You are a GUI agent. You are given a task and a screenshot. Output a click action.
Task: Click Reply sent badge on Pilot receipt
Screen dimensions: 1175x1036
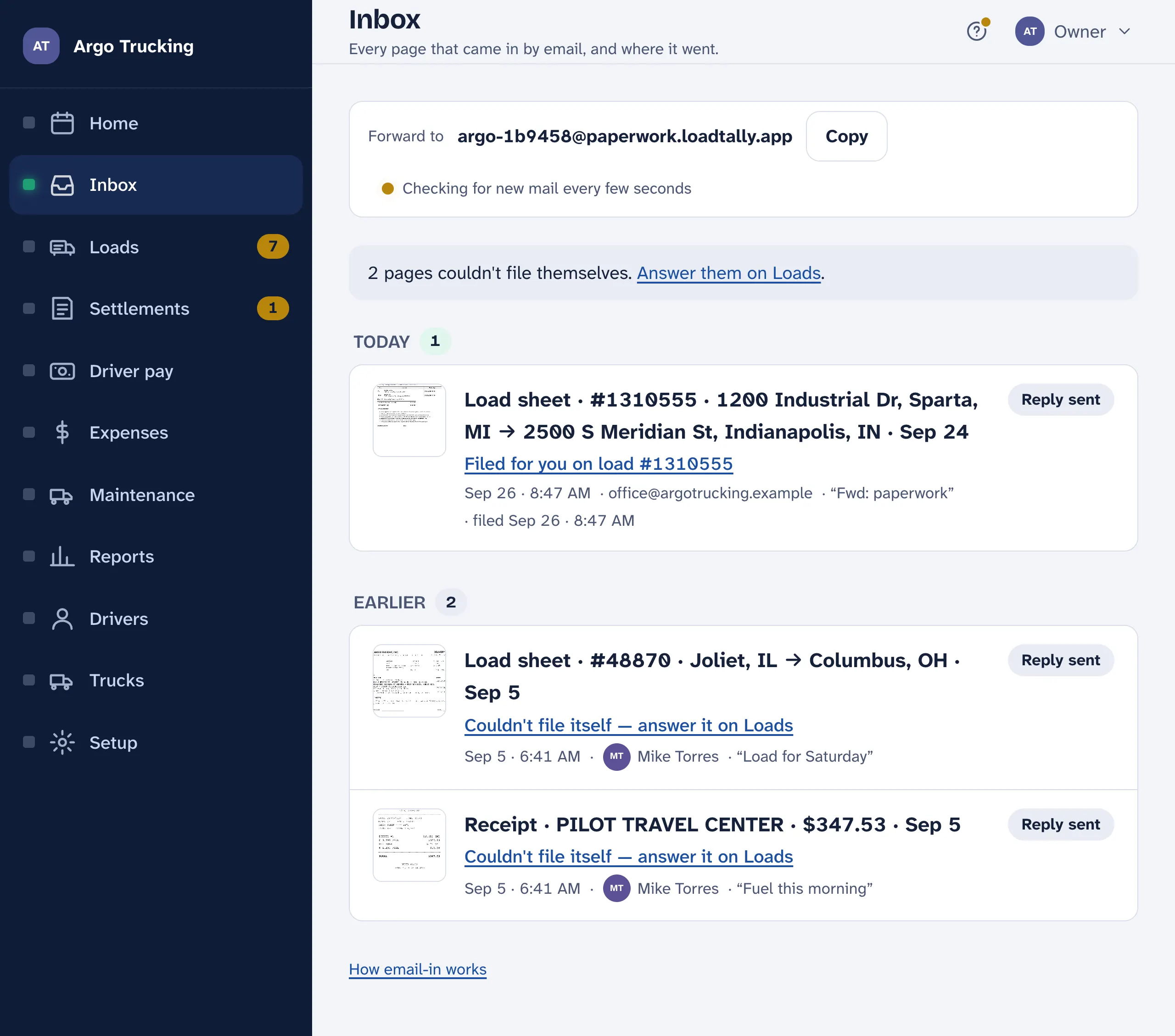tap(1061, 824)
